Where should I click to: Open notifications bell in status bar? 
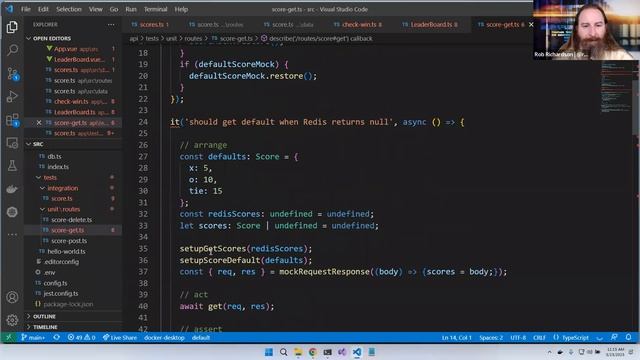(629, 337)
